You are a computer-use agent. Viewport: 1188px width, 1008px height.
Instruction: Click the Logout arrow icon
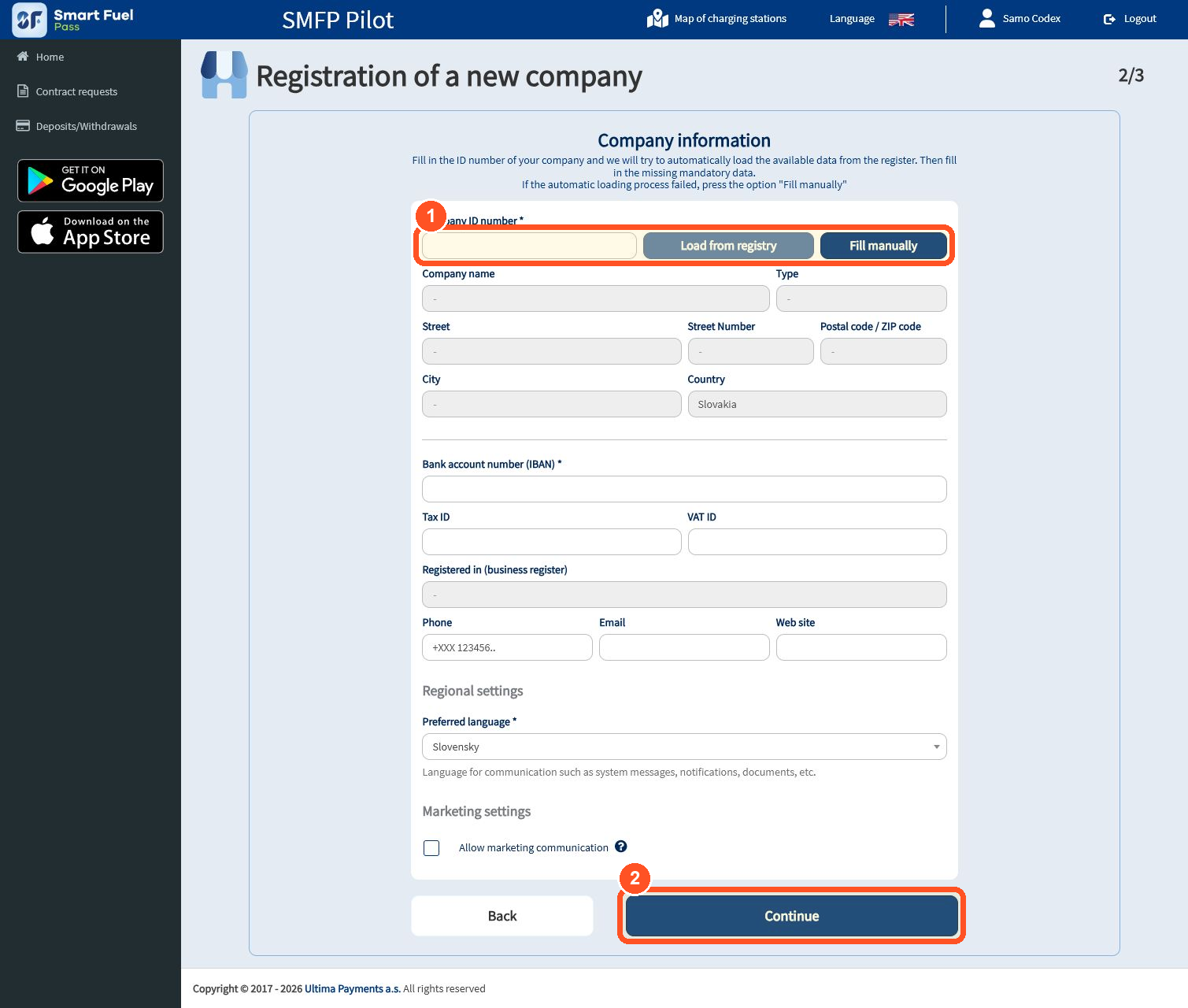tap(1109, 19)
